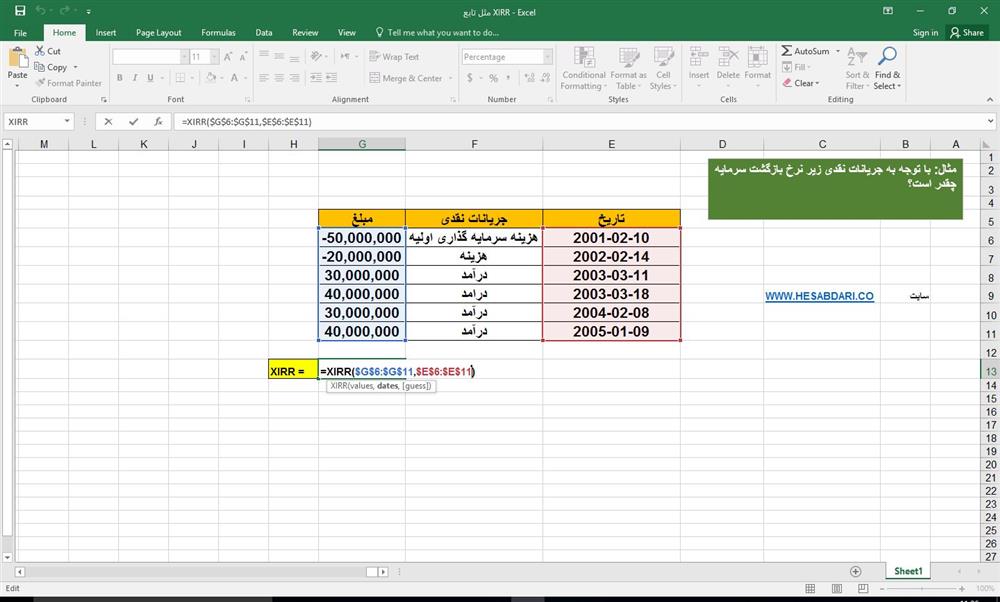The height and width of the screenshot is (602, 1000).
Task: Confirm formula with the Enter checkmark
Action: 132,121
